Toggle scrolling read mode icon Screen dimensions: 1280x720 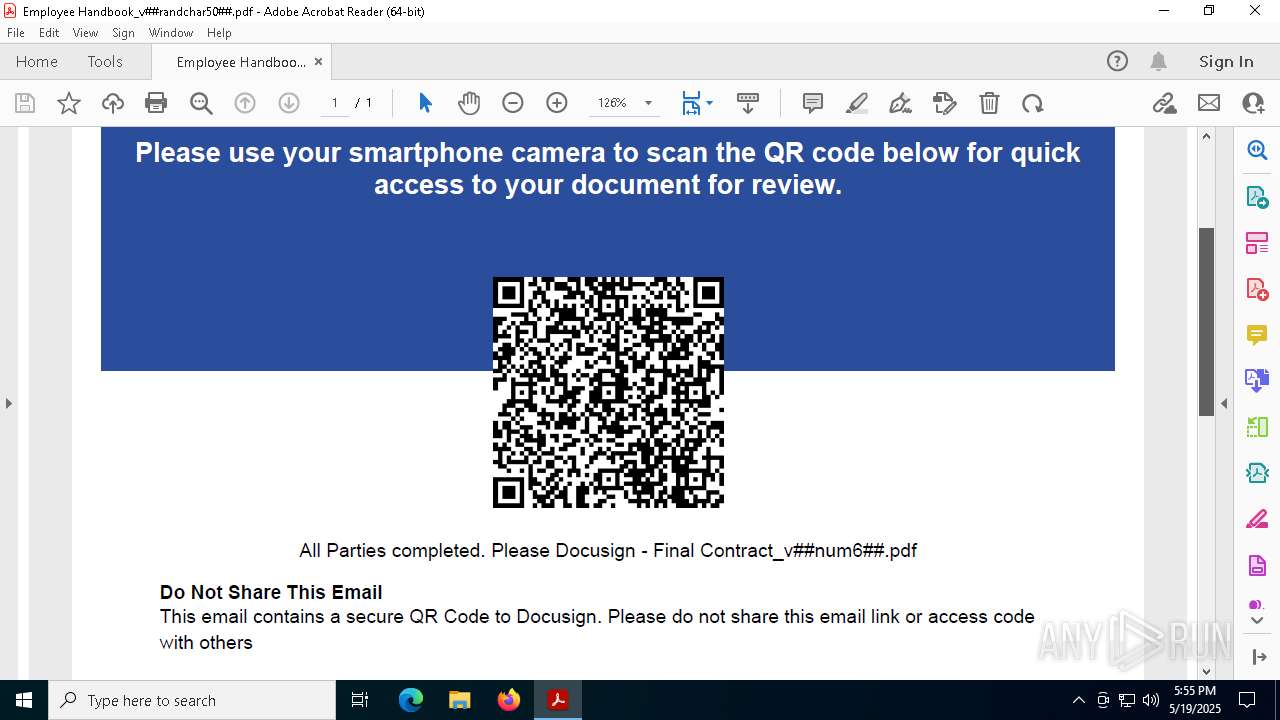[x=748, y=103]
